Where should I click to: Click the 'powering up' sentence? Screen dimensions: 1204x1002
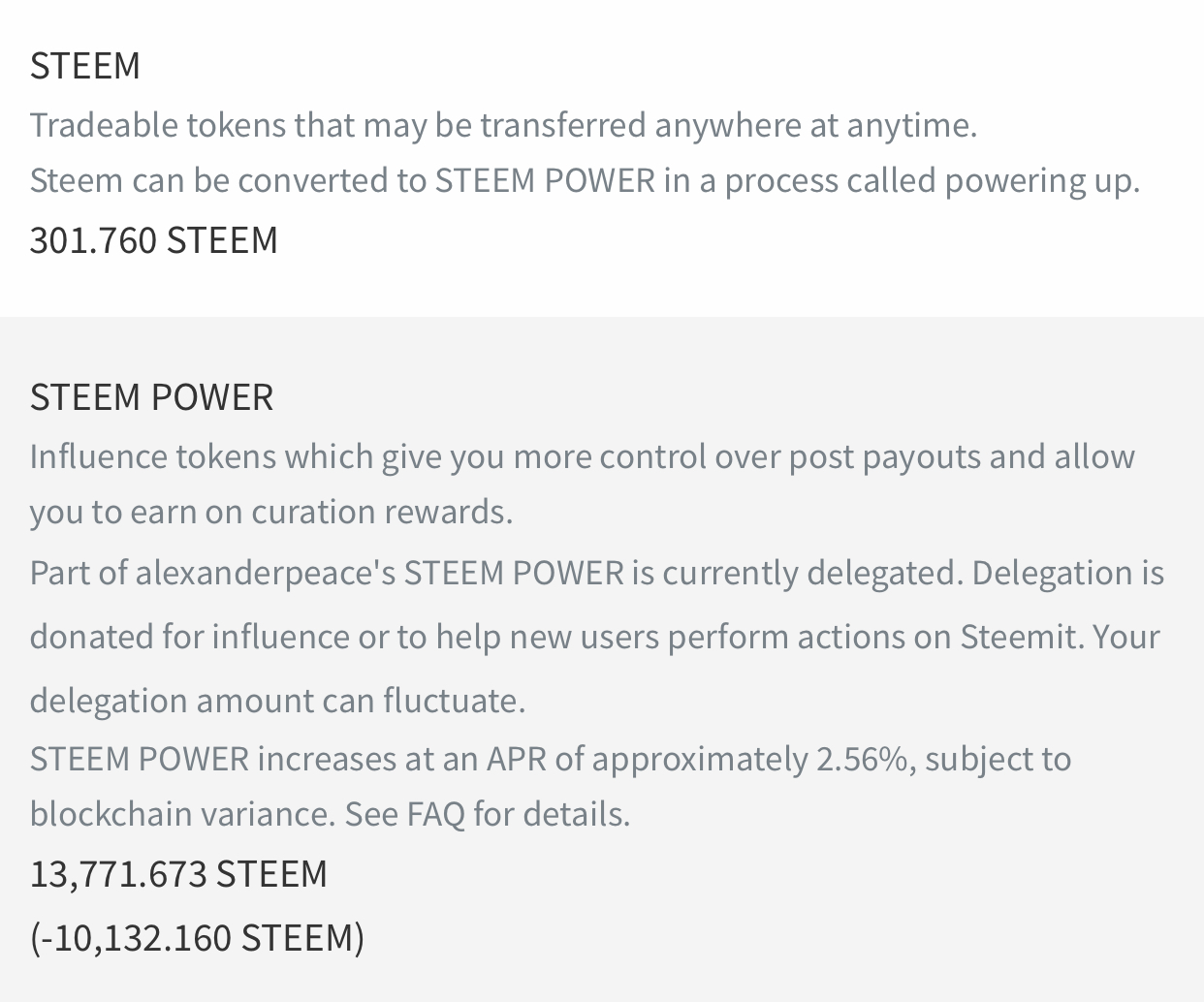tap(585, 181)
